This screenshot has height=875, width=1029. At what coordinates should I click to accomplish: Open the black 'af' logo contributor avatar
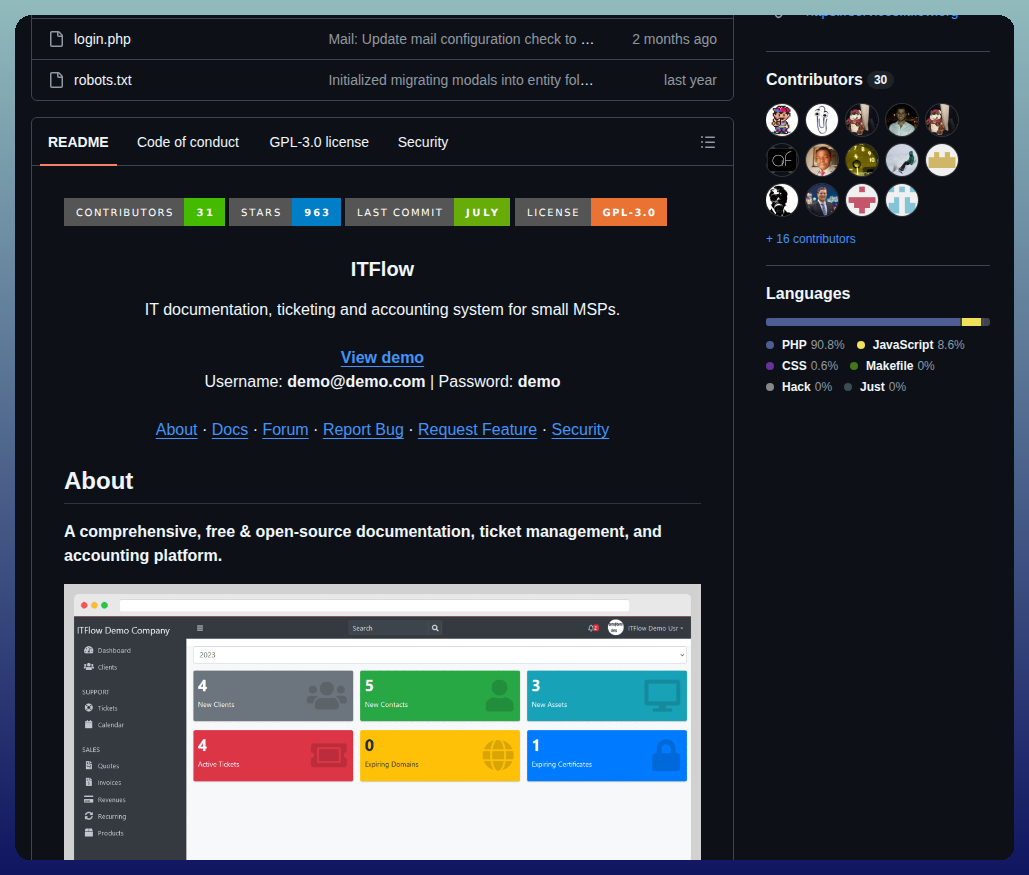click(x=782, y=160)
